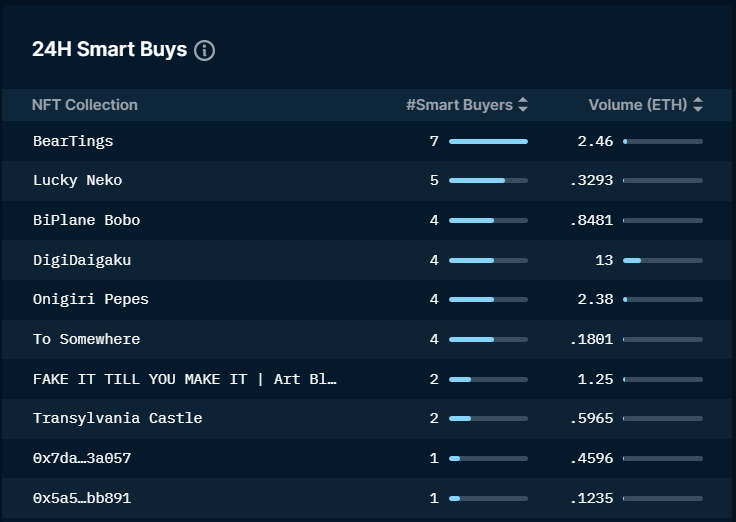The width and height of the screenshot is (736, 522).
Task: Click Lucky Neko smart buyers bar
Action: pyautogui.click(x=488, y=181)
